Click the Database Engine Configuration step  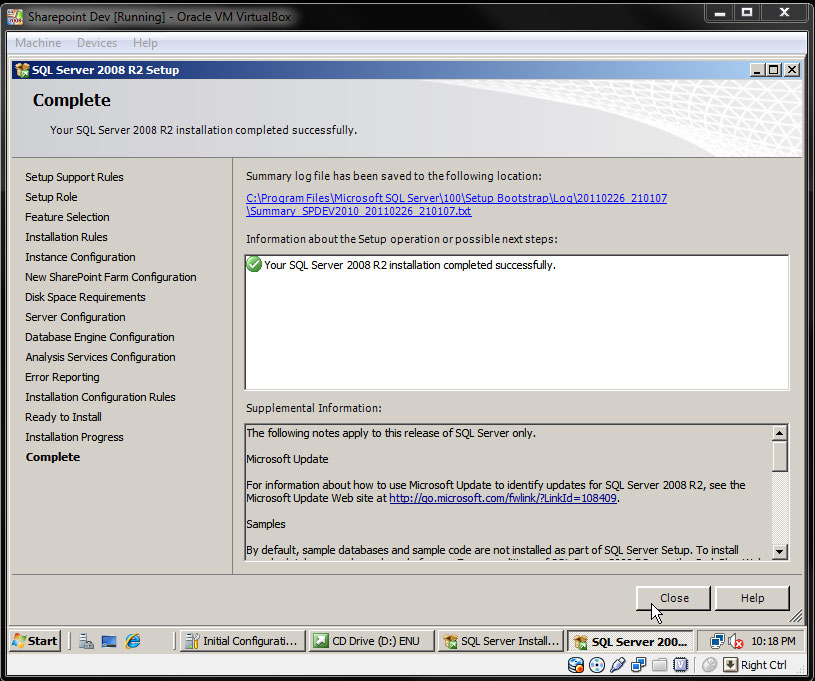[100, 337]
